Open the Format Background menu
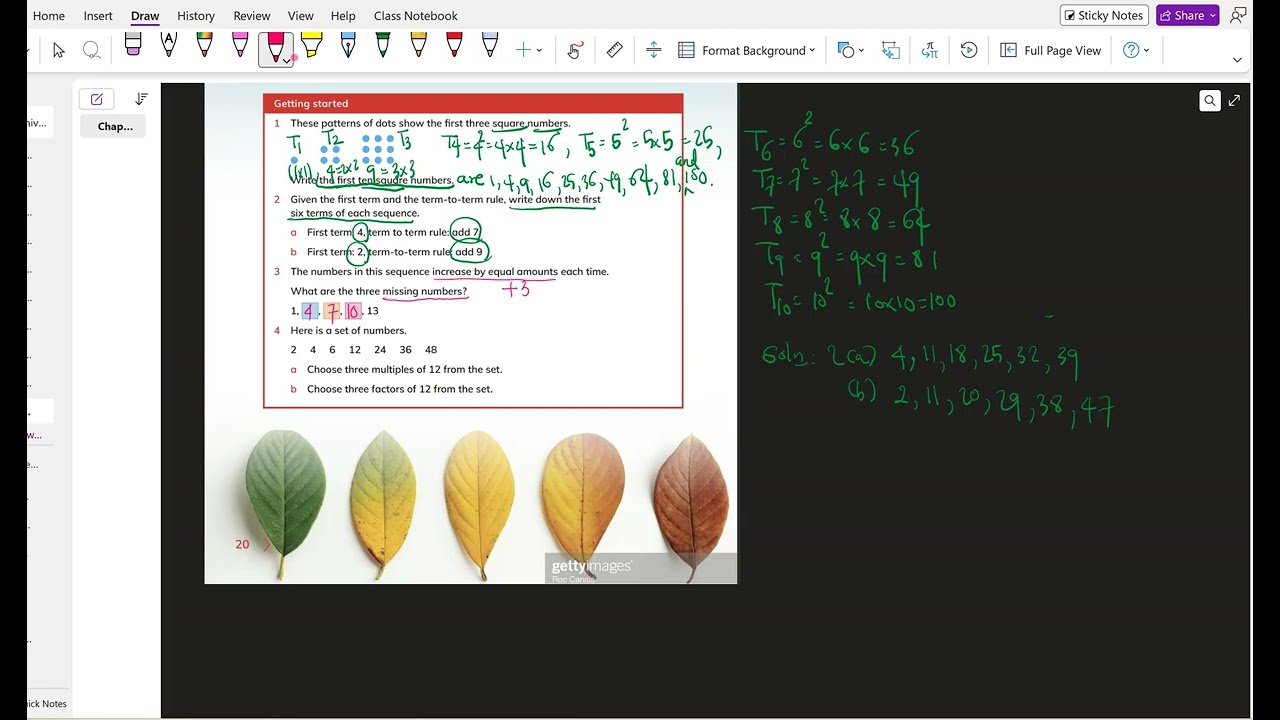Image resolution: width=1280 pixels, height=720 pixels. click(x=747, y=50)
